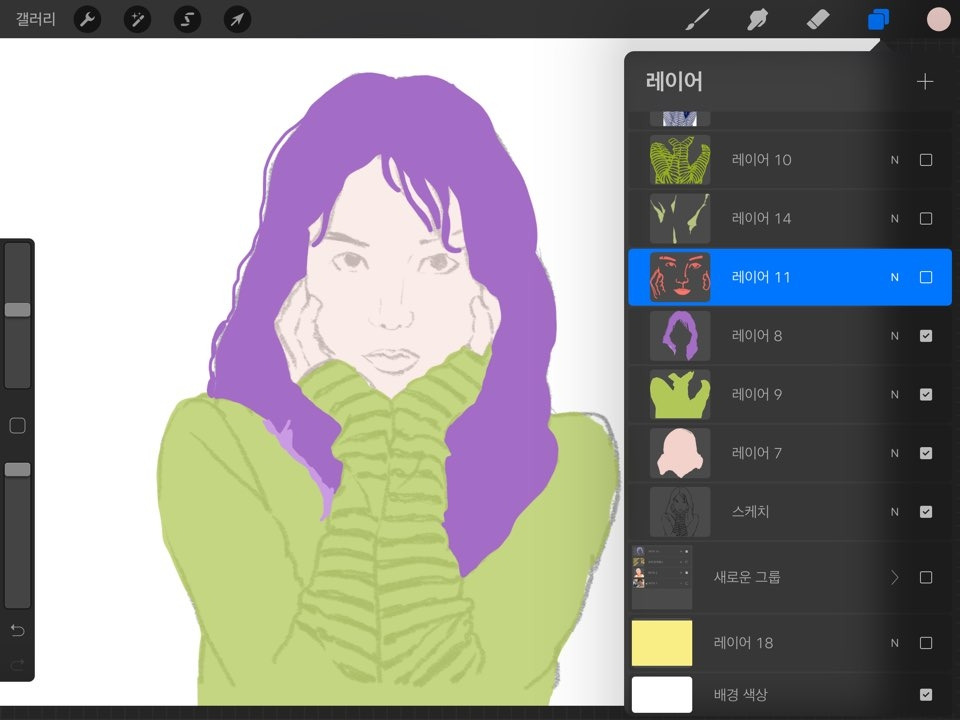The image size is (960, 720).
Task: Open blend mode via N on 레이어 9
Action: [894, 394]
